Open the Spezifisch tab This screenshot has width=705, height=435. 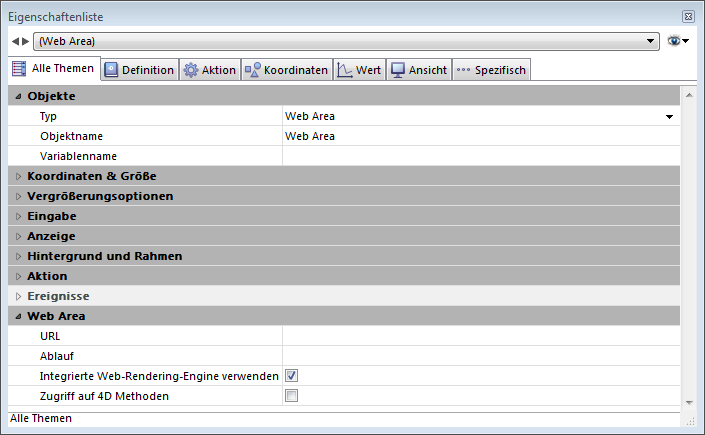(x=491, y=70)
